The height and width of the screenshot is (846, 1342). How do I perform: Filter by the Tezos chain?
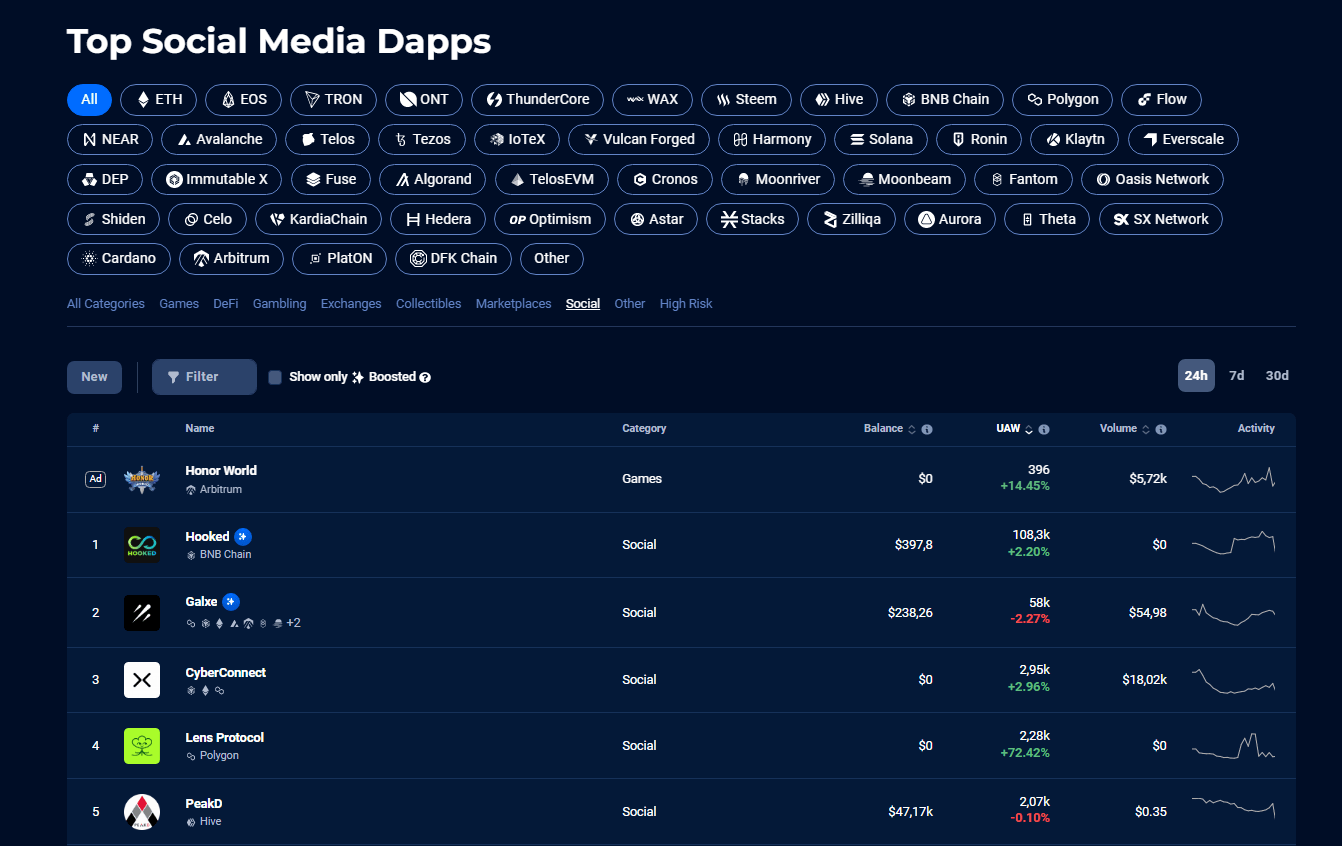pos(422,139)
